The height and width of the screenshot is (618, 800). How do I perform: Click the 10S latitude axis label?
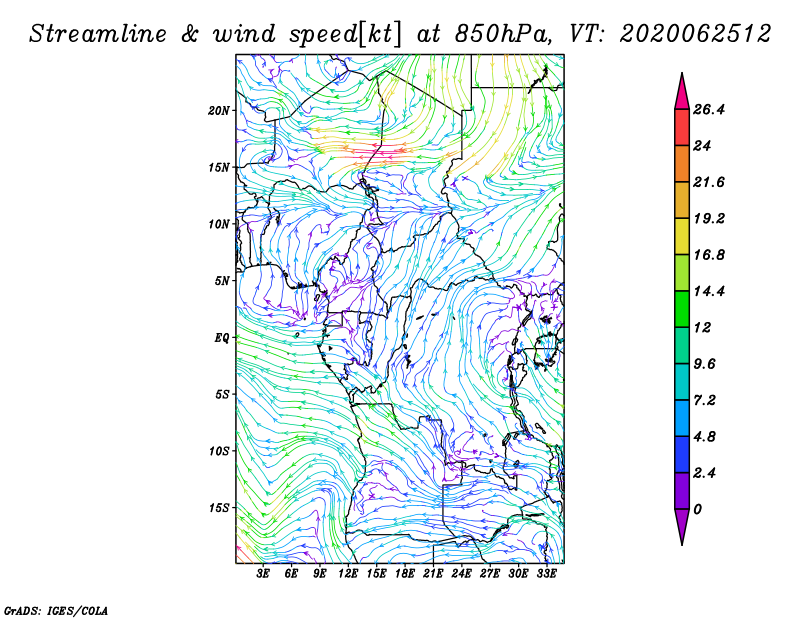point(219,451)
